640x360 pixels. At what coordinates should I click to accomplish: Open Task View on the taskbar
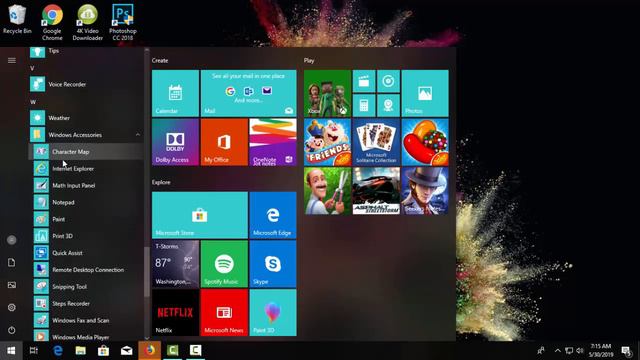[34, 351]
